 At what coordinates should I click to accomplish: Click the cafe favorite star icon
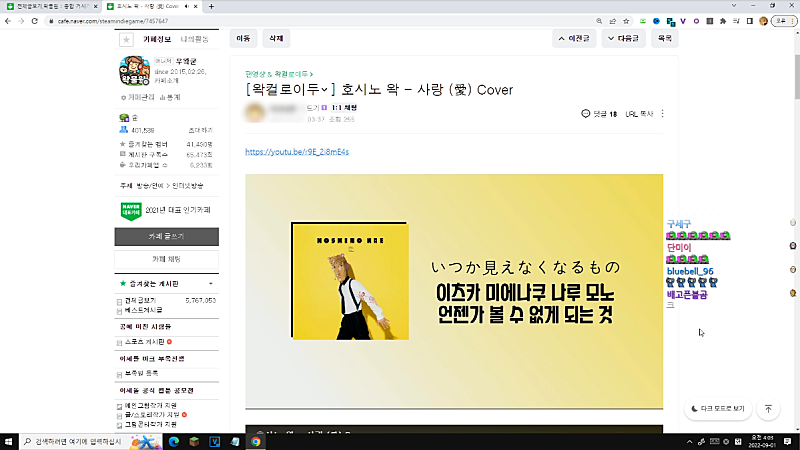tap(126, 39)
